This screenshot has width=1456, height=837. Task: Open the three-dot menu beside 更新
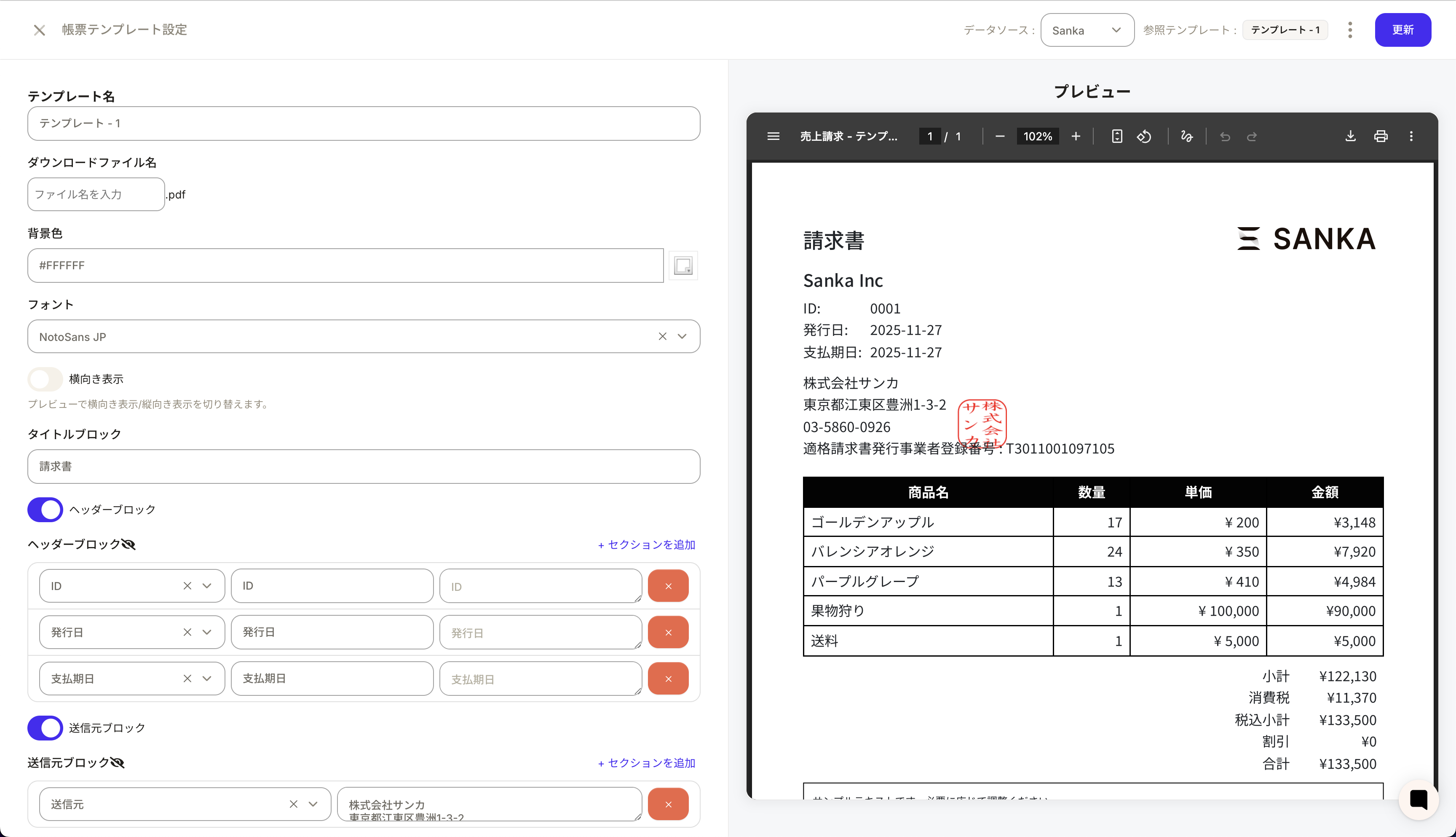click(1350, 30)
